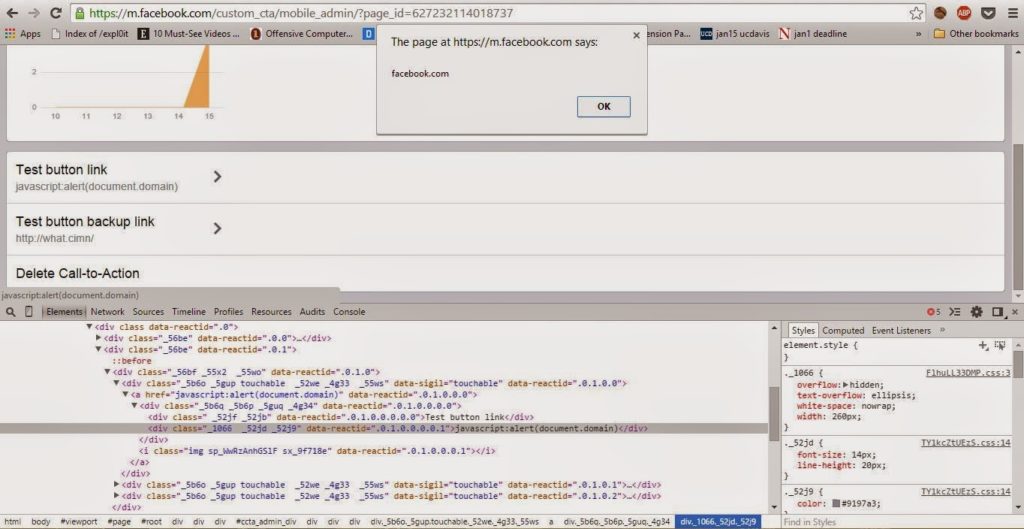The height and width of the screenshot is (529, 1024).
Task: Switch to the Network DevTools tab
Action: click(x=108, y=312)
